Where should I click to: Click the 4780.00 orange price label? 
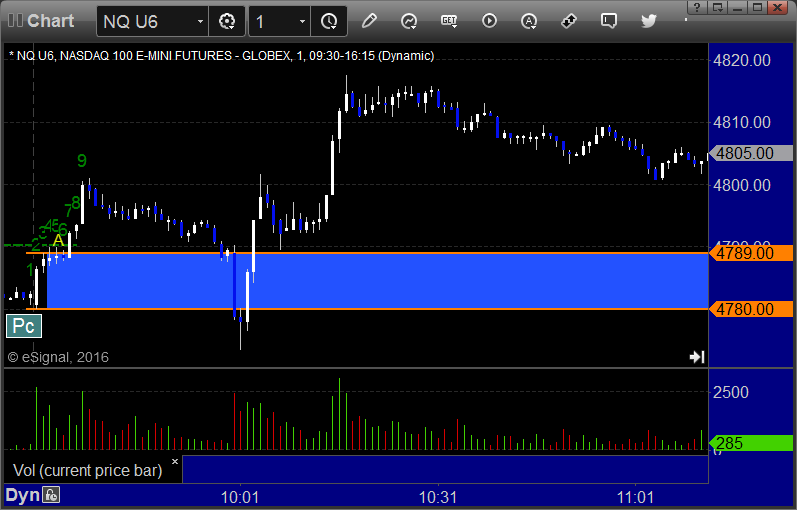click(x=751, y=309)
